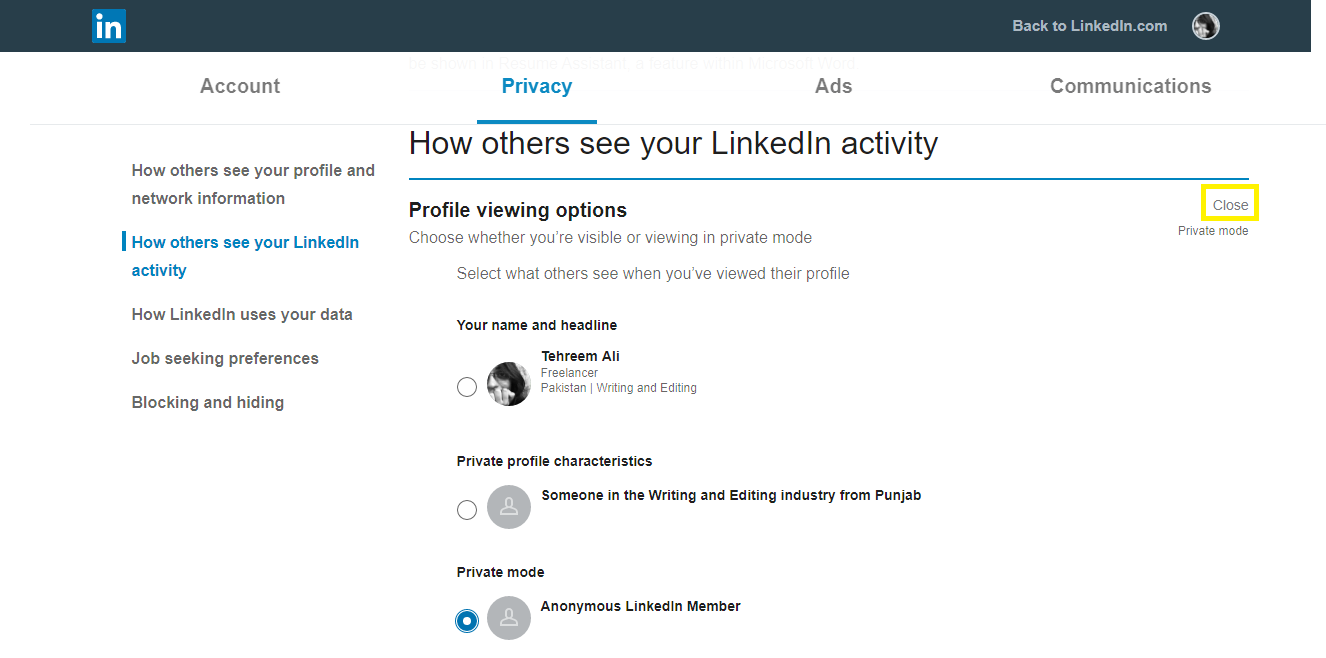The height and width of the screenshot is (658, 1326).
Task: Close the Profile viewing options section
Action: point(1230,204)
